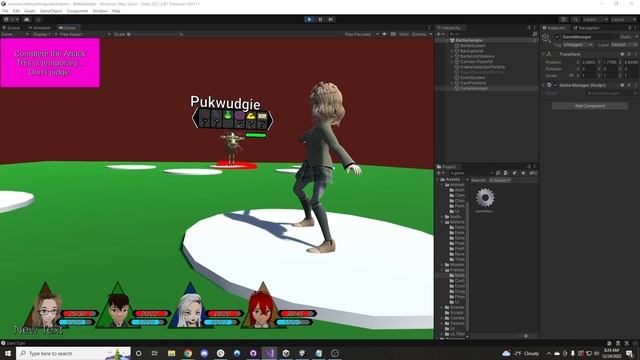The image size is (640, 360).
Task: Toggle the Stats overlay
Action: (x=404, y=34)
